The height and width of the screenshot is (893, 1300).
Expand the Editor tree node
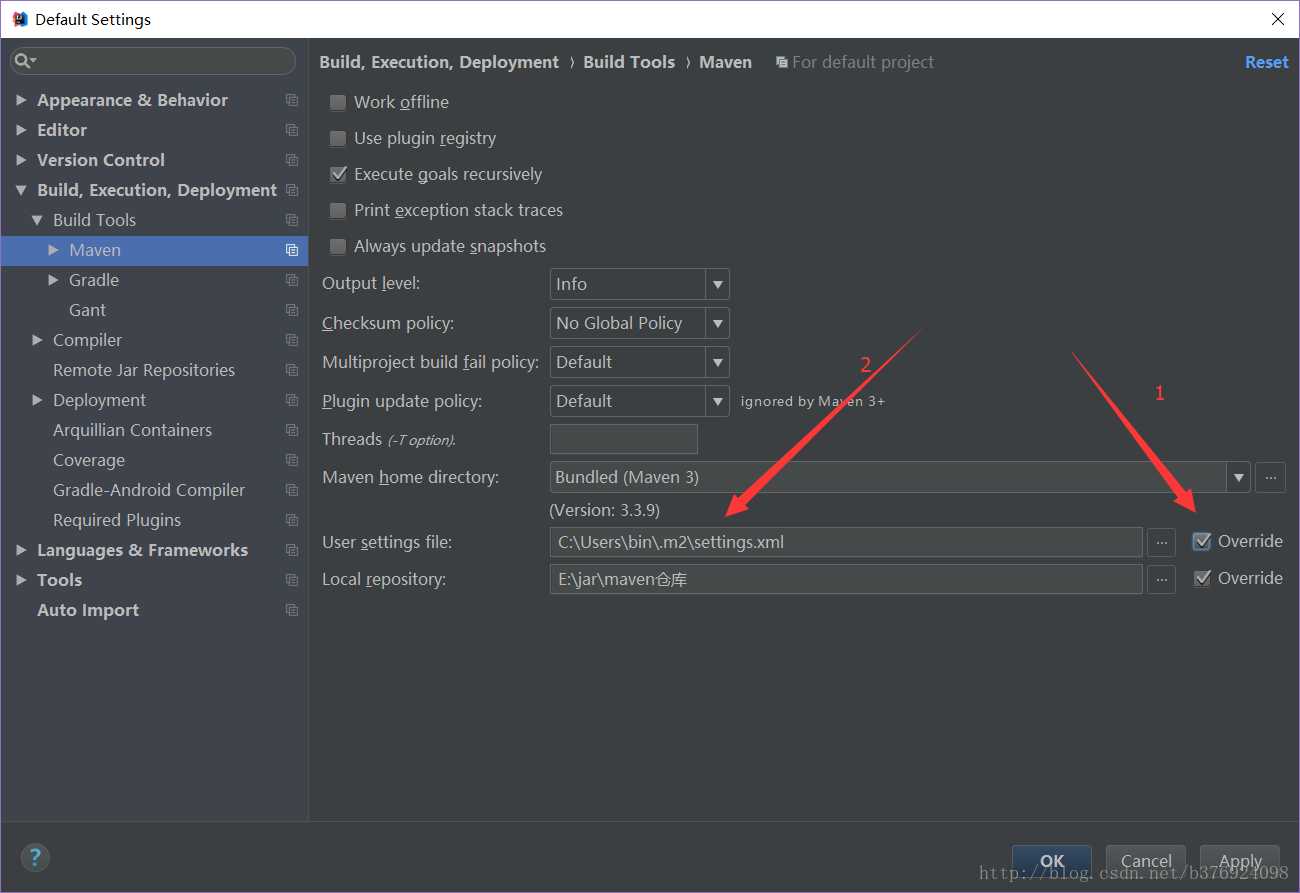click(x=21, y=130)
